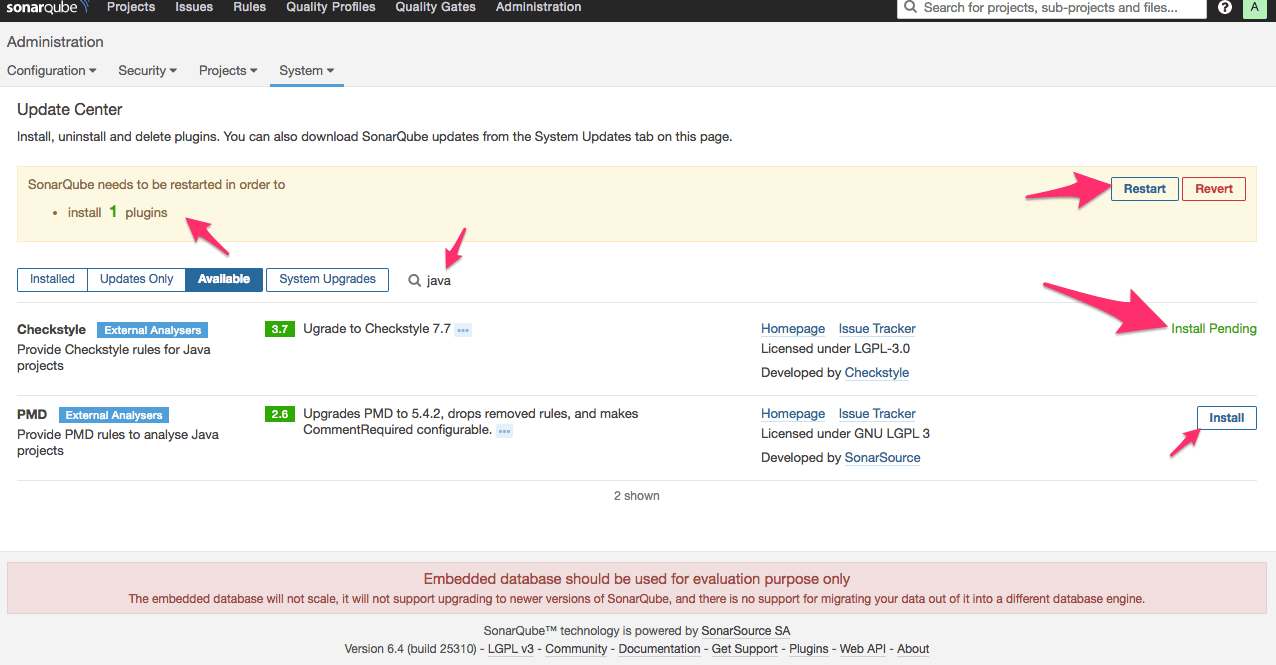Image resolution: width=1276 pixels, height=665 pixels.
Task: Open Quality Gates page
Action: point(436,7)
